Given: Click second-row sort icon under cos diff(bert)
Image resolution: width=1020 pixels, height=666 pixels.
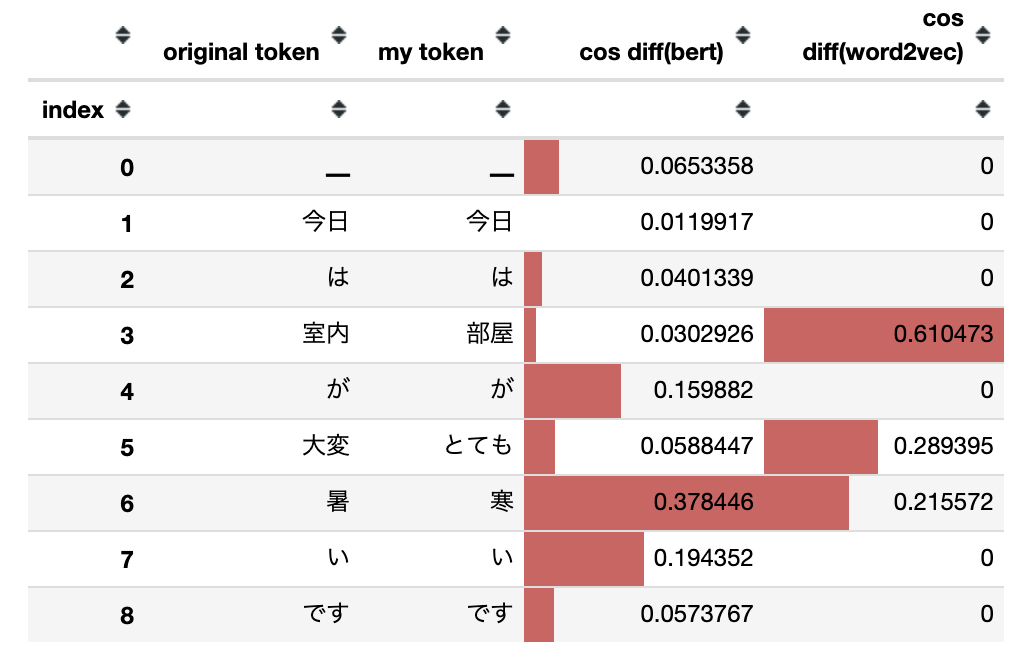Looking at the screenshot, I should 743,109.
